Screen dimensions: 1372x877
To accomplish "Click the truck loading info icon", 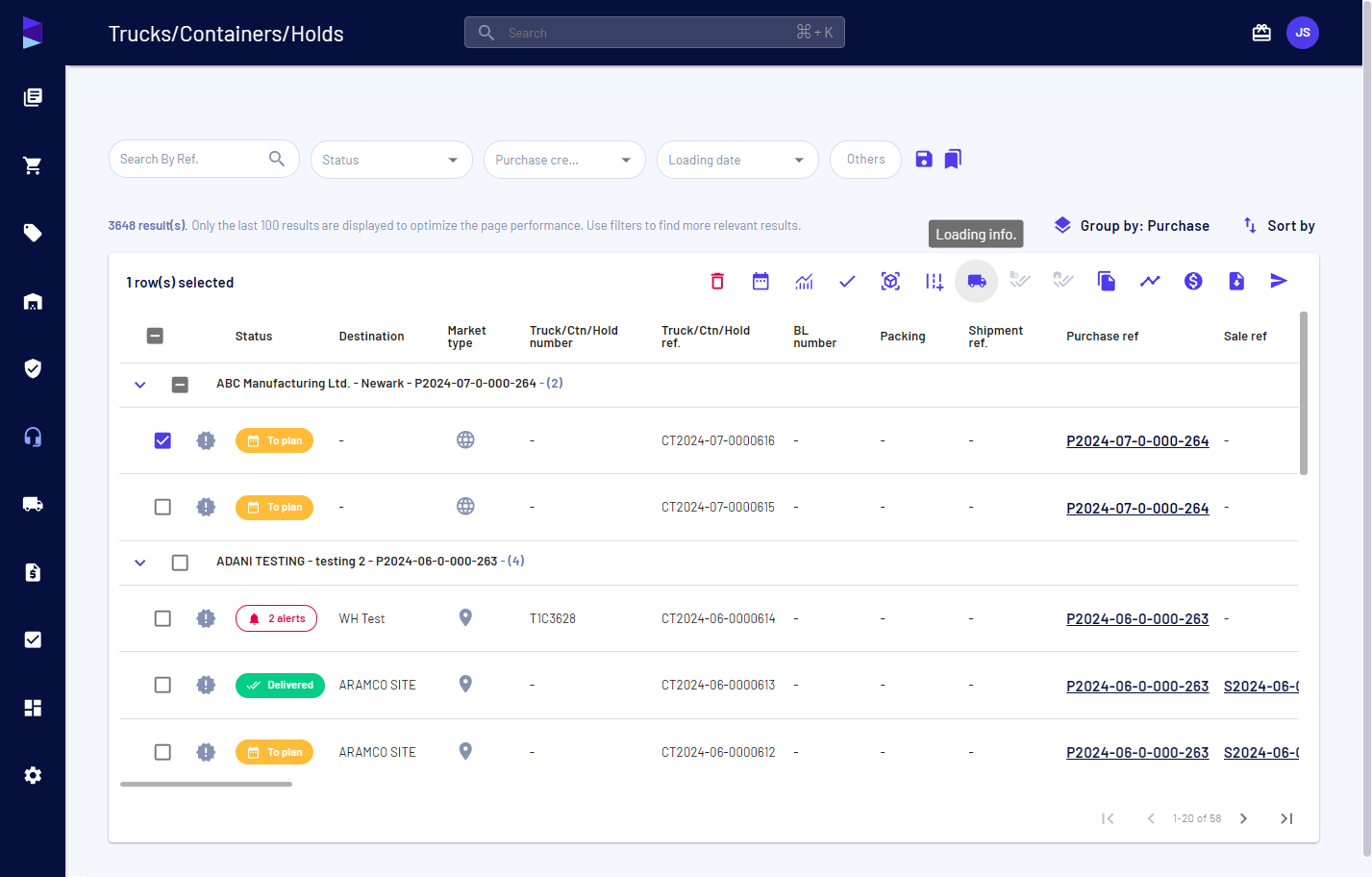I will [977, 281].
